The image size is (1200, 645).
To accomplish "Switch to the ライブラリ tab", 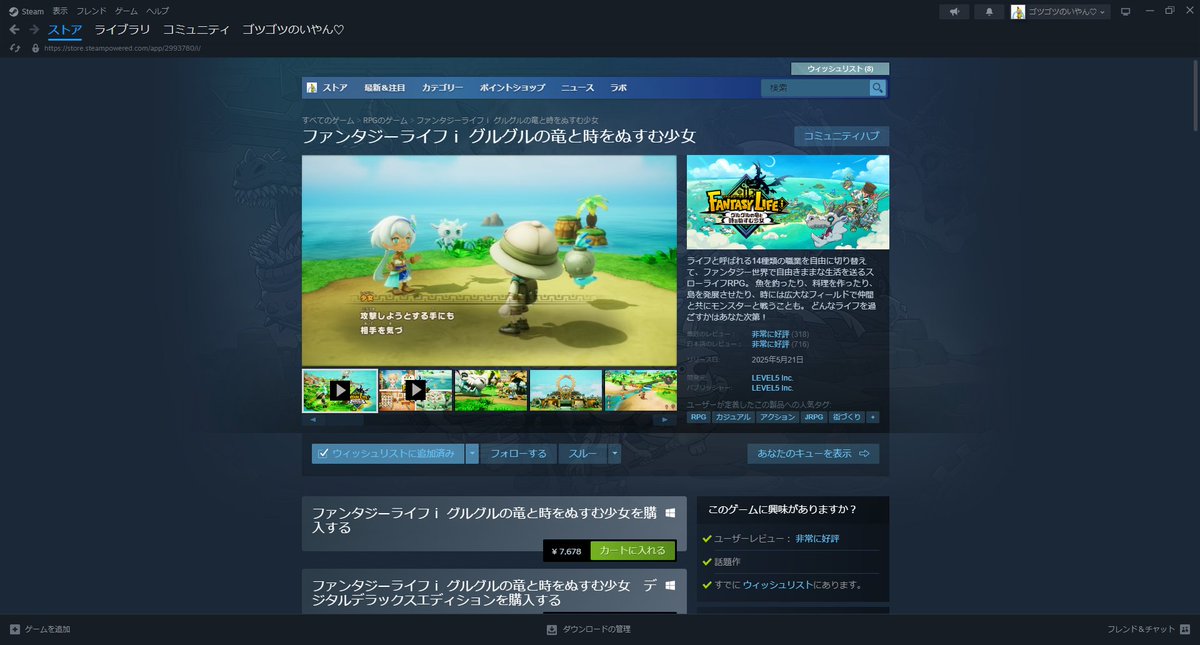I will pos(122,30).
